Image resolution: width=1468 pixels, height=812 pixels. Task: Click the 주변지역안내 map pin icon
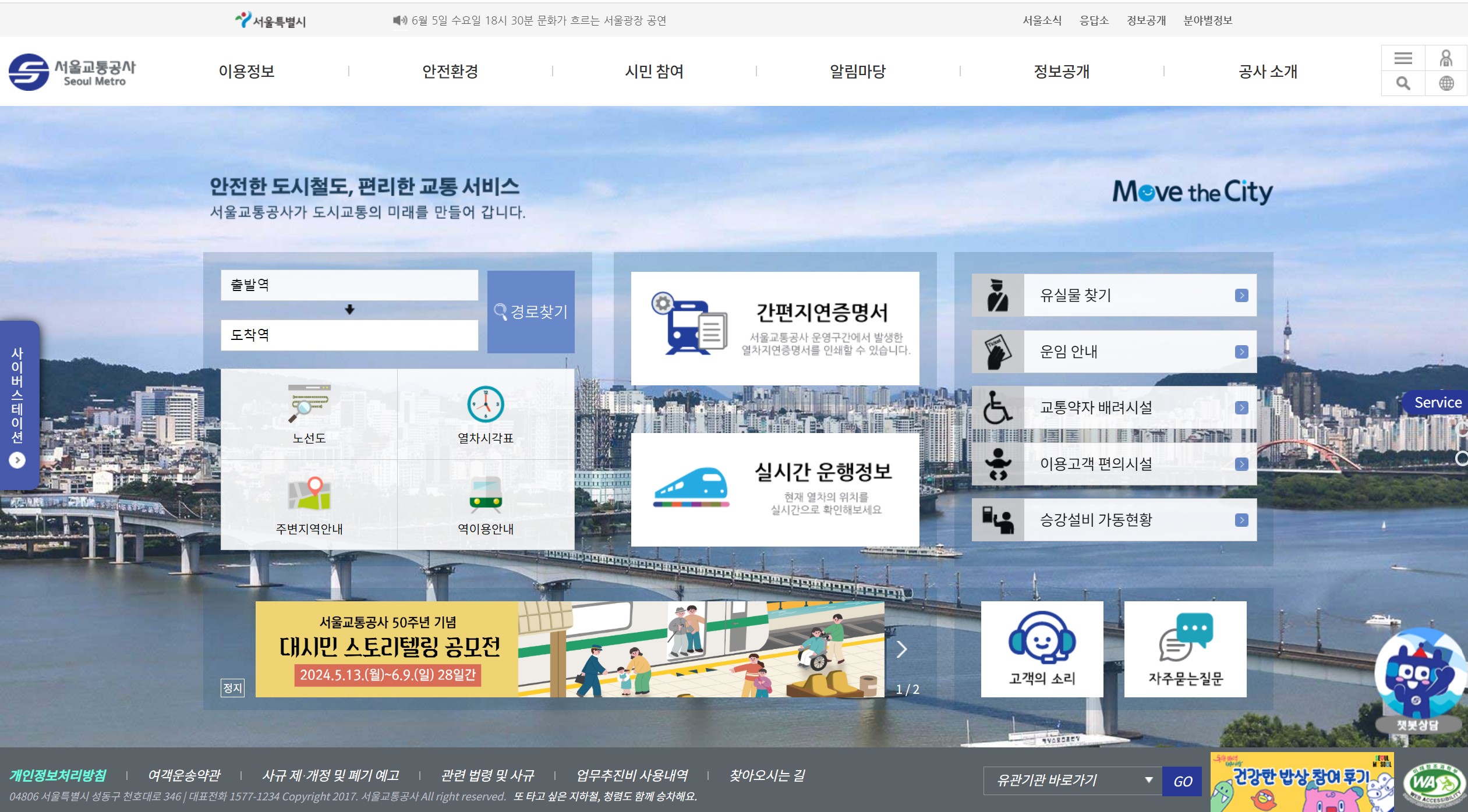click(x=309, y=495)
